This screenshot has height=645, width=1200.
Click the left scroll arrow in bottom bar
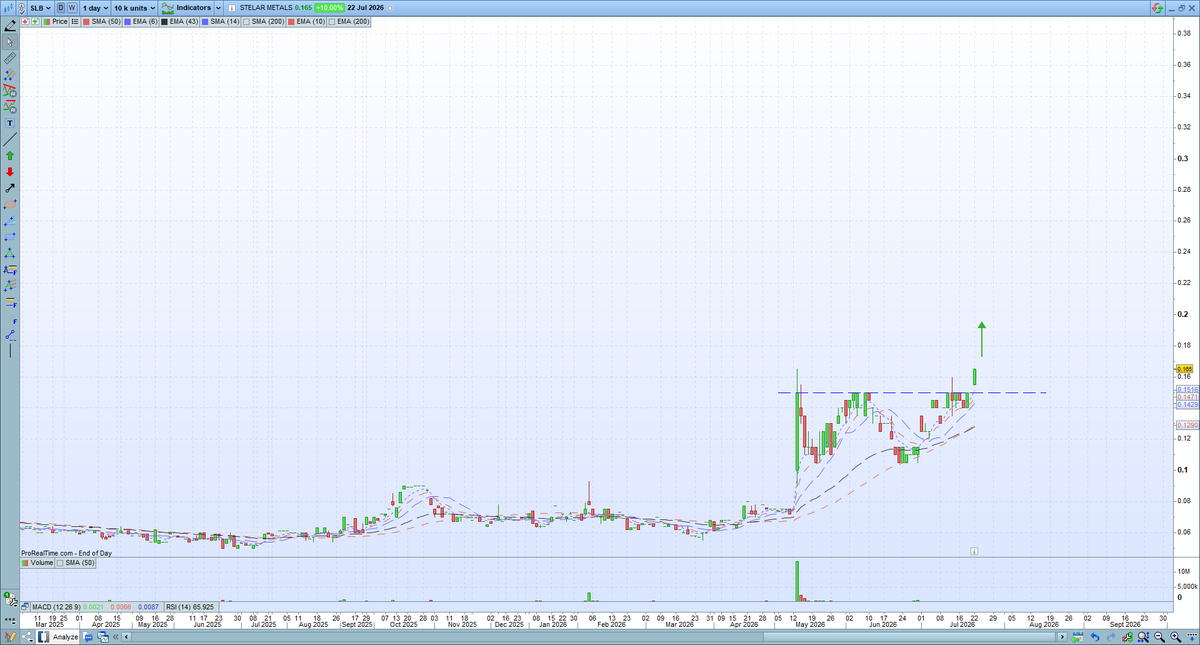click(126, 637)
